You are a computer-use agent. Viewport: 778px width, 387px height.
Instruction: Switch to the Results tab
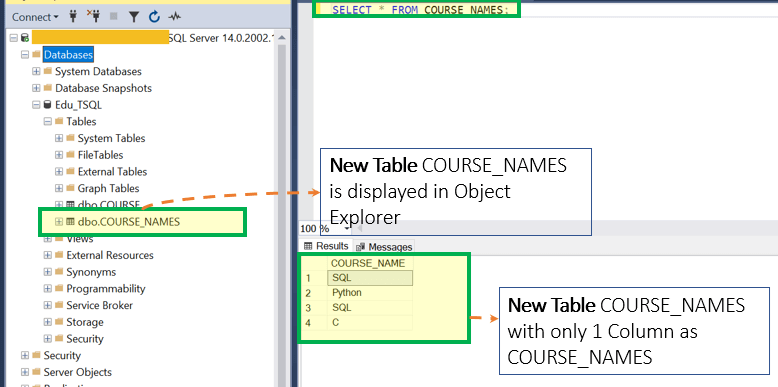326,246
